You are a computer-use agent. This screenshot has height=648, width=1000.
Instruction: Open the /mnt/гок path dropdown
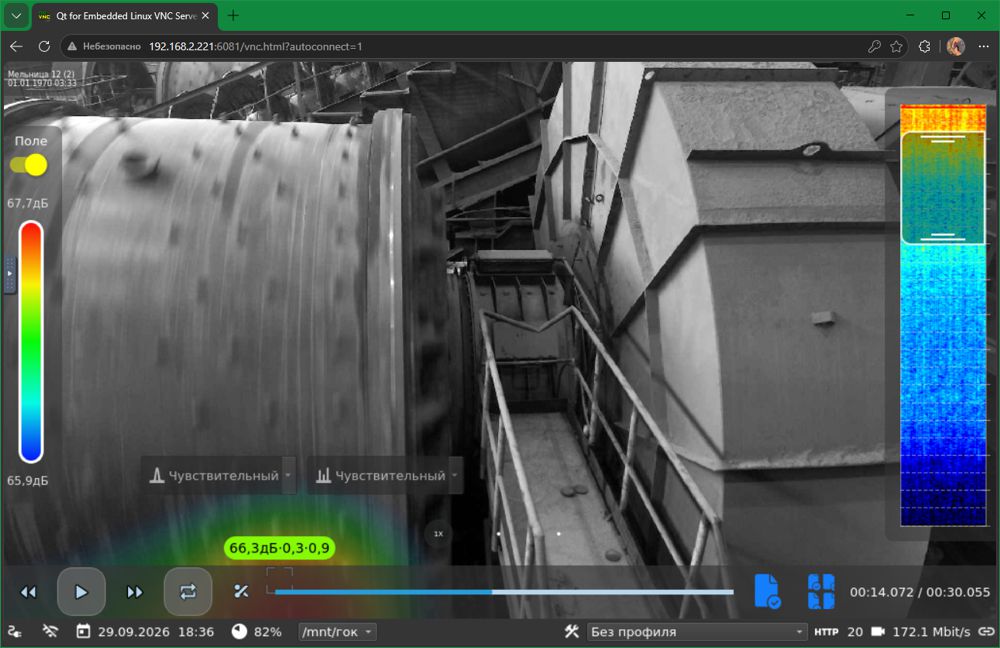point(337,631)
